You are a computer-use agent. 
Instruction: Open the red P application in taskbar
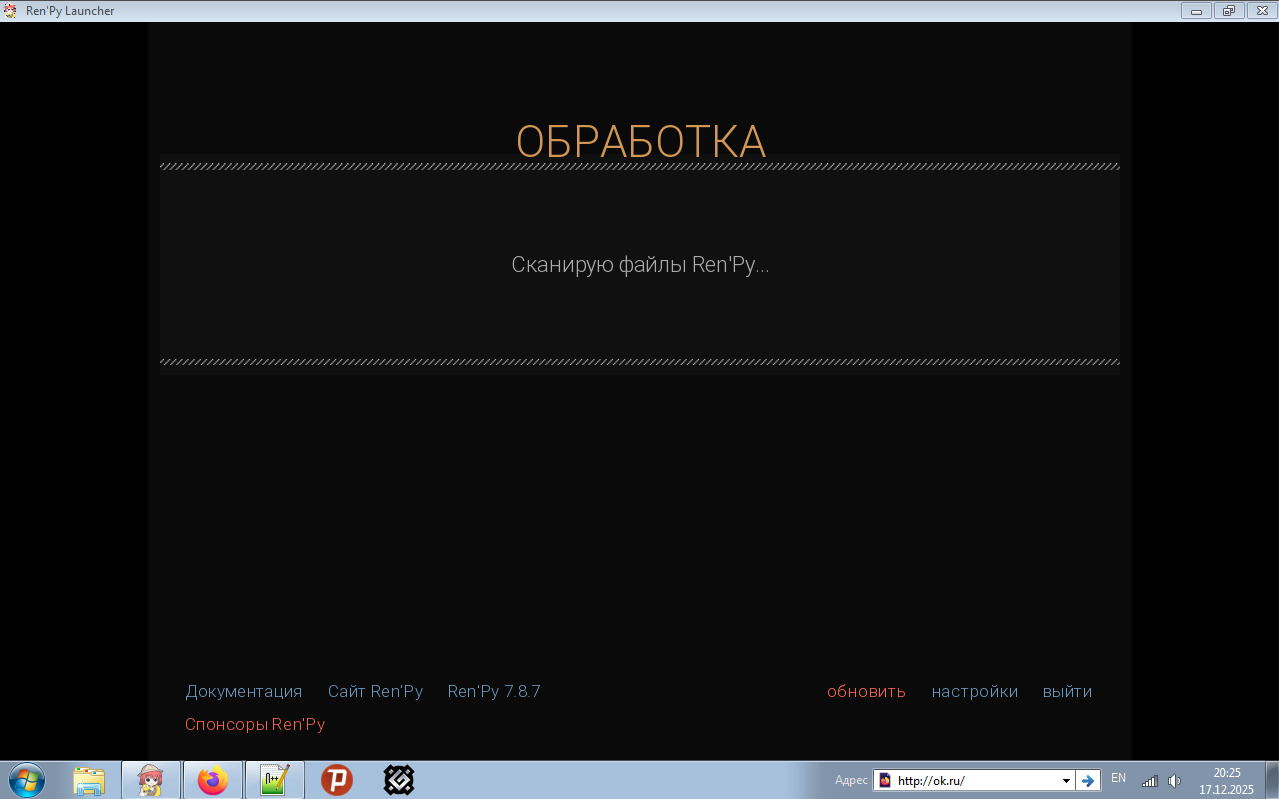coord(337,780)
